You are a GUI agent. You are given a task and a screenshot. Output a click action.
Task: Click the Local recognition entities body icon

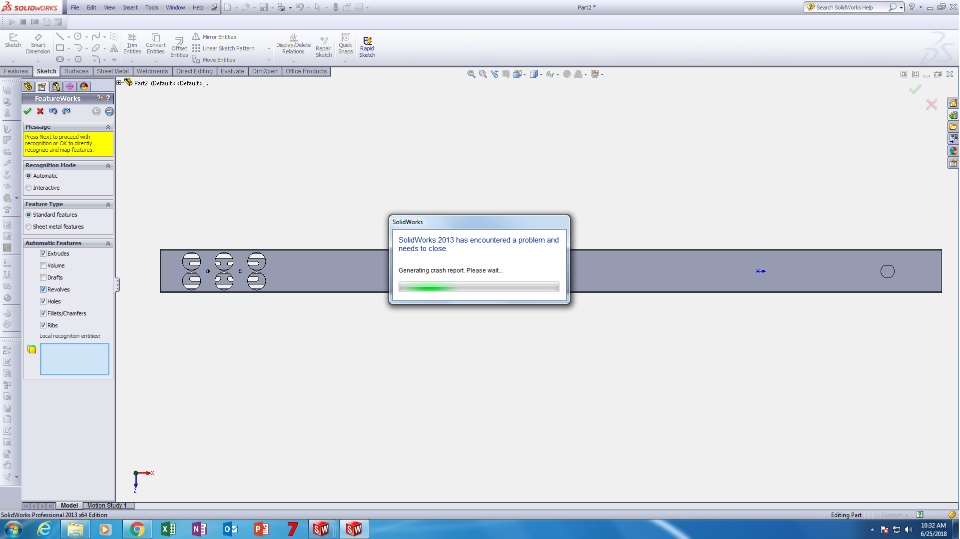point(31,350)
